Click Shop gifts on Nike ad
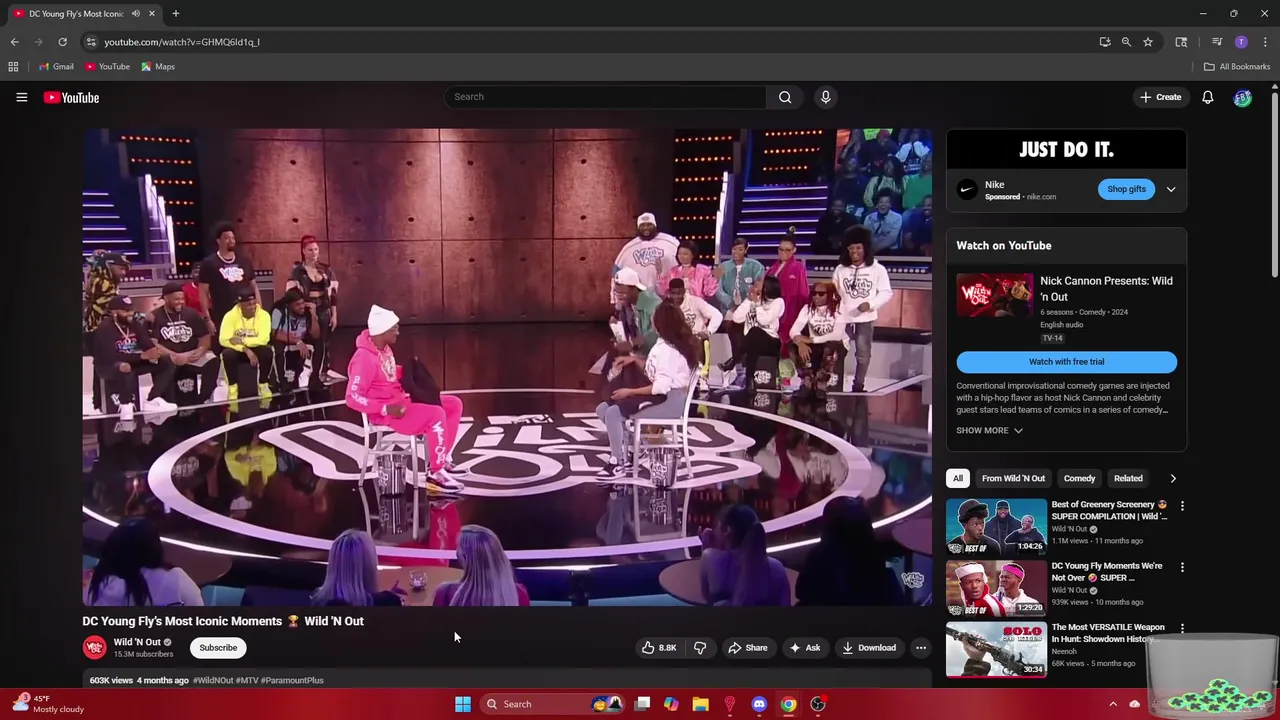 tap(1126, 189)
